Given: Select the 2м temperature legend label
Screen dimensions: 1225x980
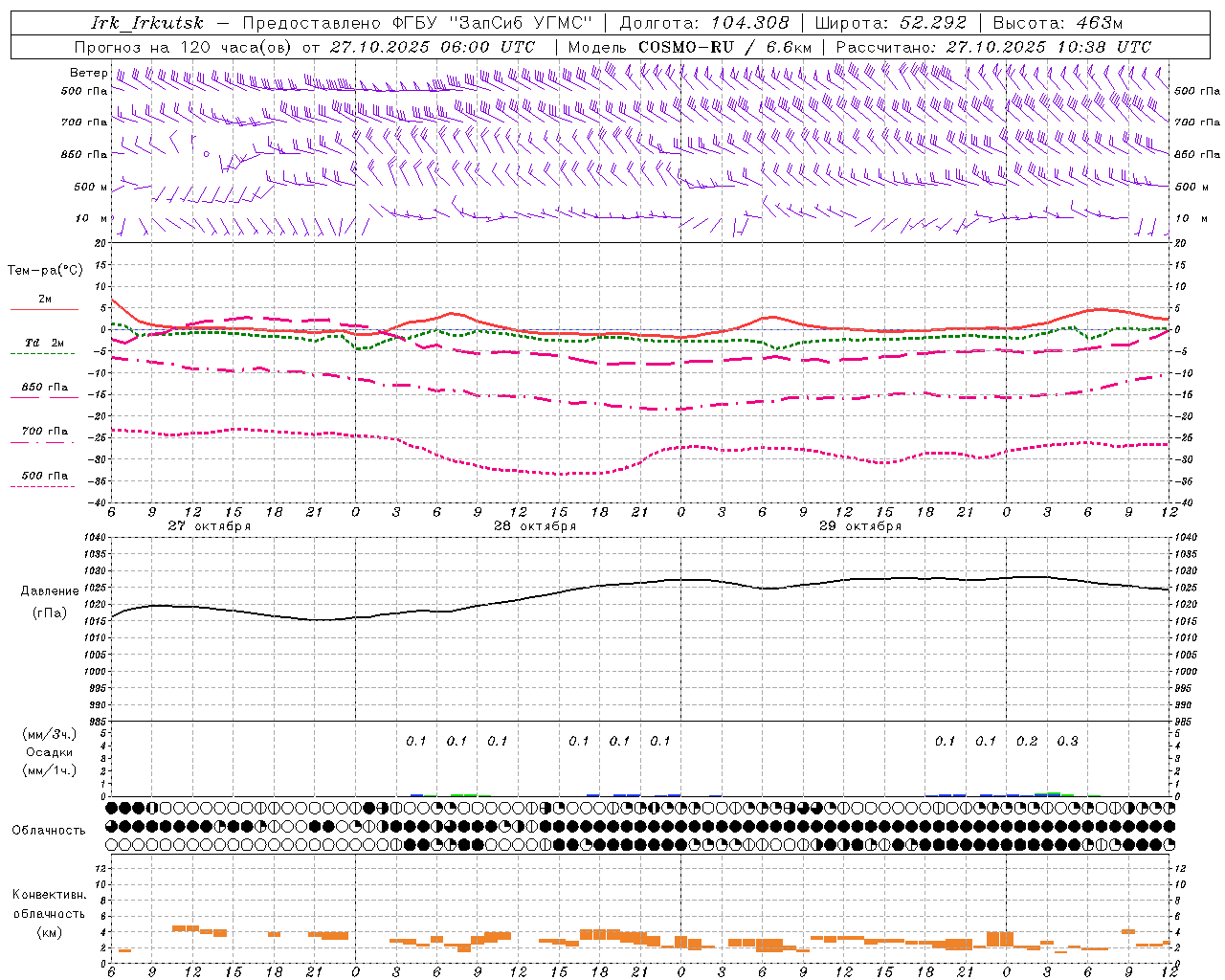Looking at the screenshot, I should point(45,300).
